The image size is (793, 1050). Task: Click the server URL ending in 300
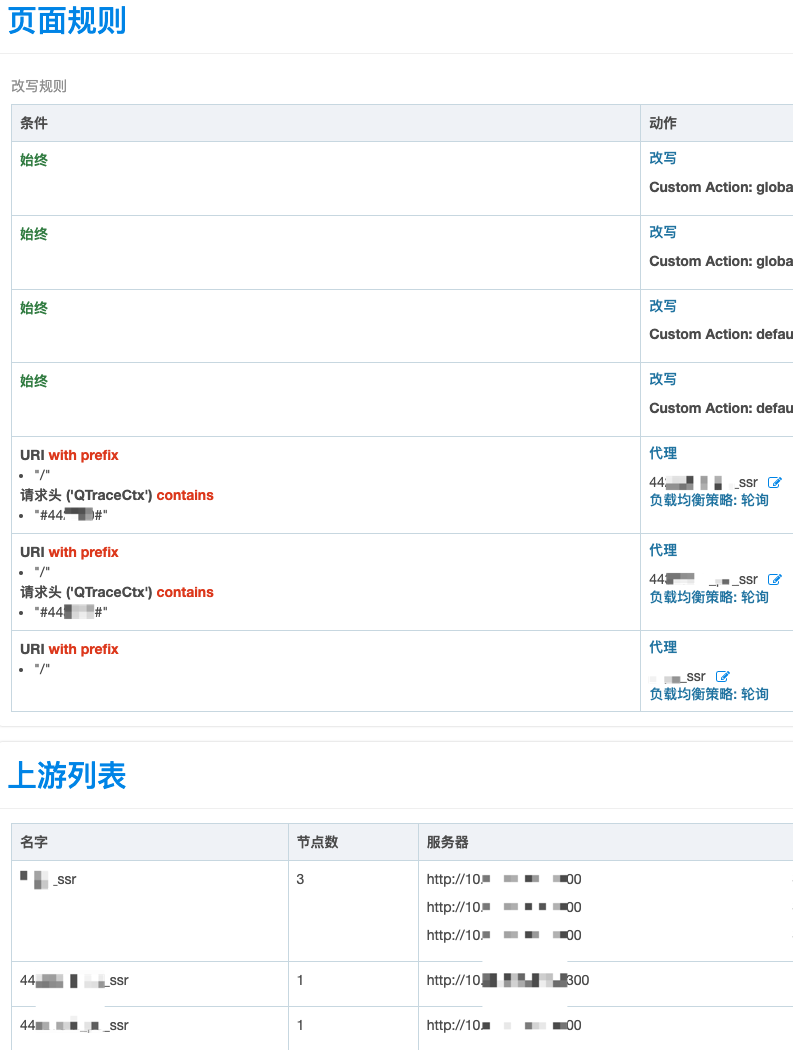coord(508,980)
